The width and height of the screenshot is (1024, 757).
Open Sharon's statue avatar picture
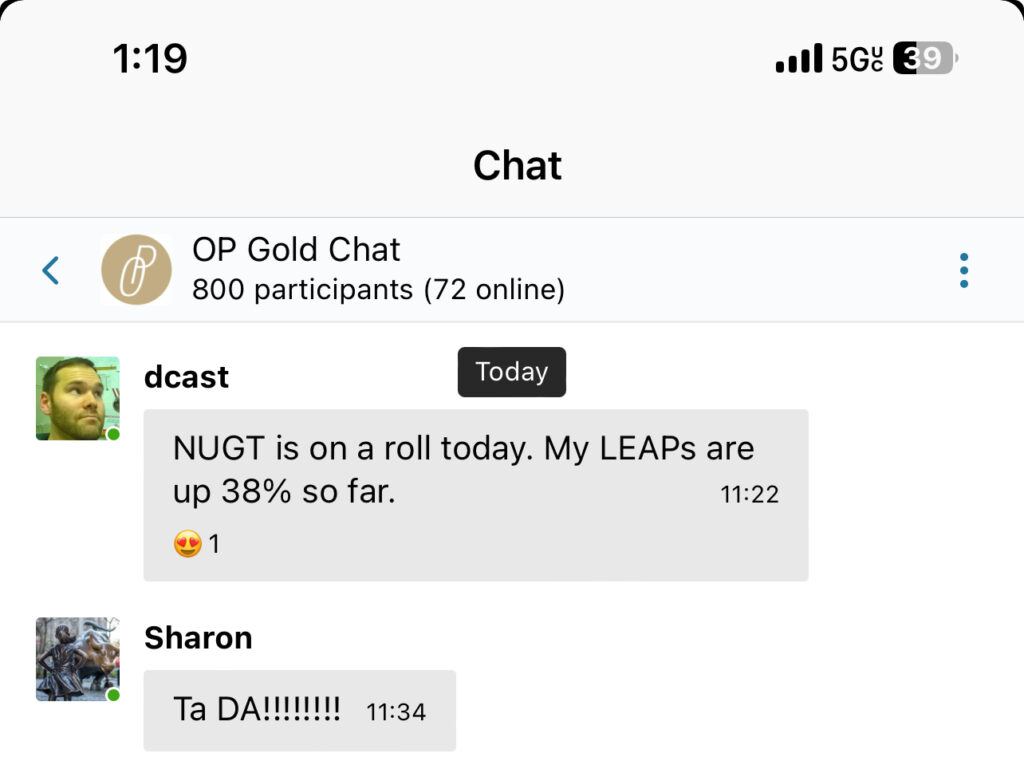click(x=76, y=657)
